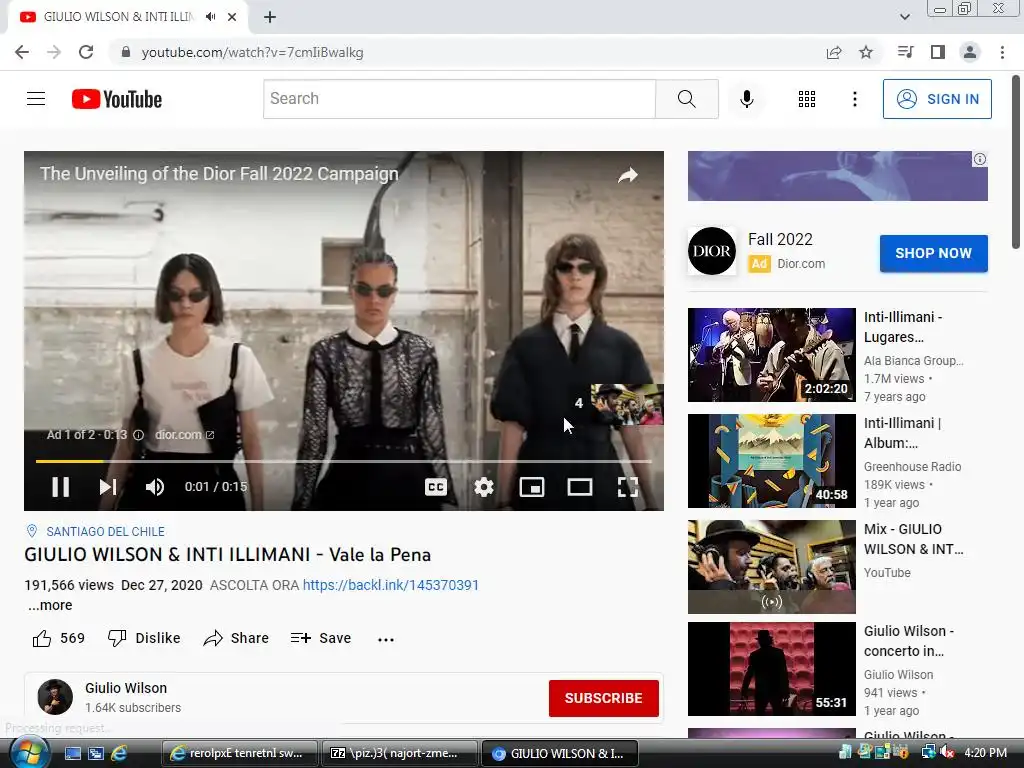Click the address bar URL
Viewport: 1024px width, 768px height.
tap(252, 52)
